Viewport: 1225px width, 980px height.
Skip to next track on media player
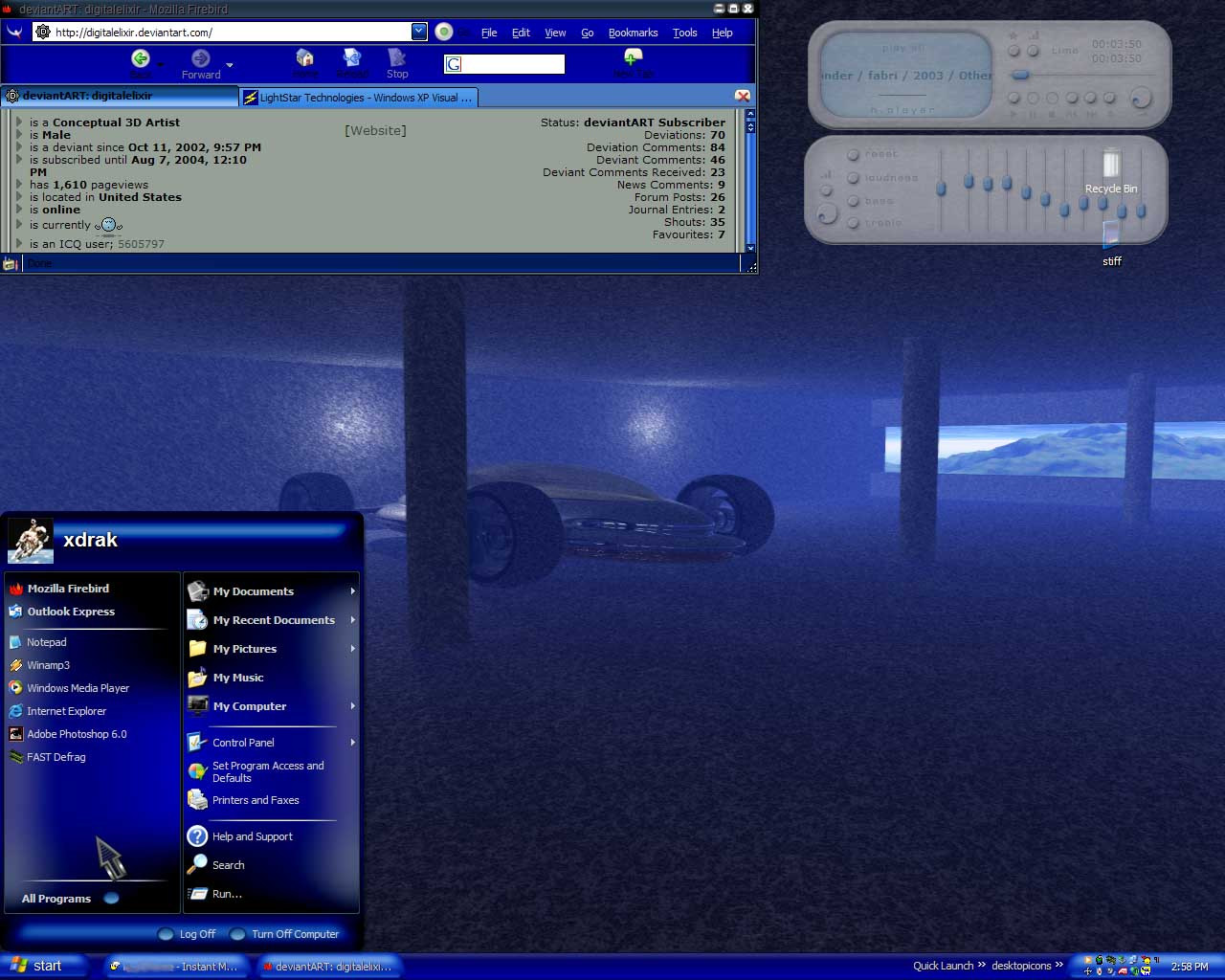coord(1090,98)
